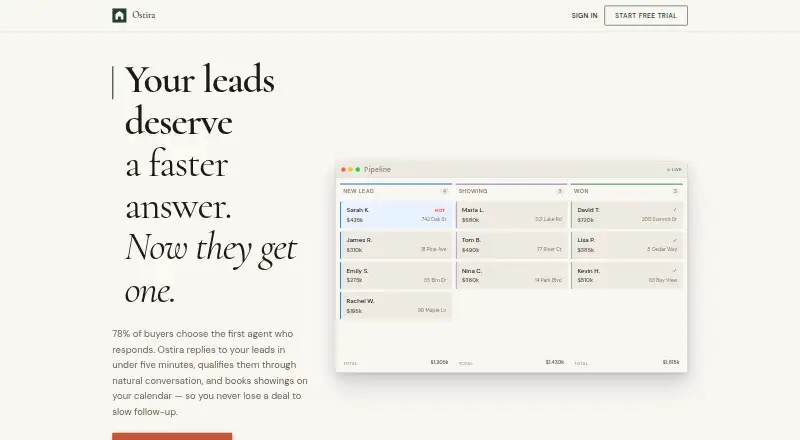Open the James R. lead card
The width and height of the screenshot is (800, 440).
click(396, 245)
